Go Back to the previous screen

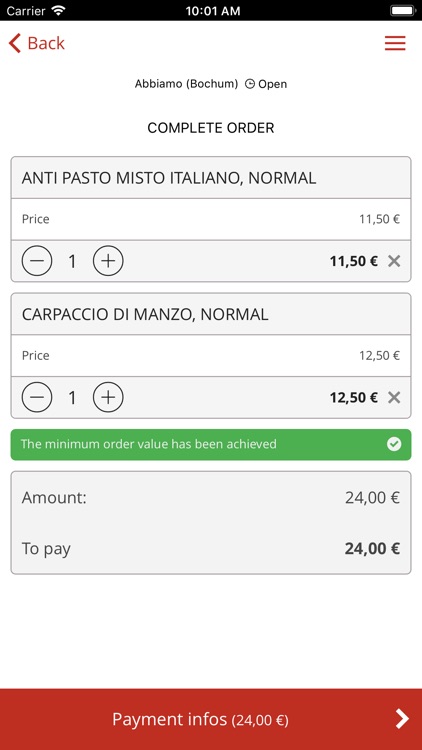click(36, 43)
